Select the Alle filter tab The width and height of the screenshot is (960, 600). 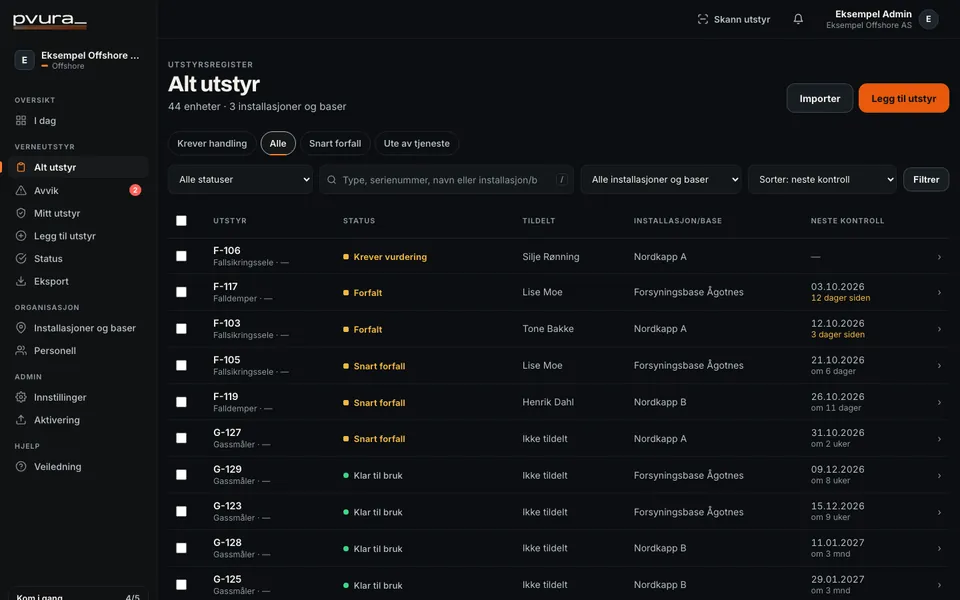278,143
